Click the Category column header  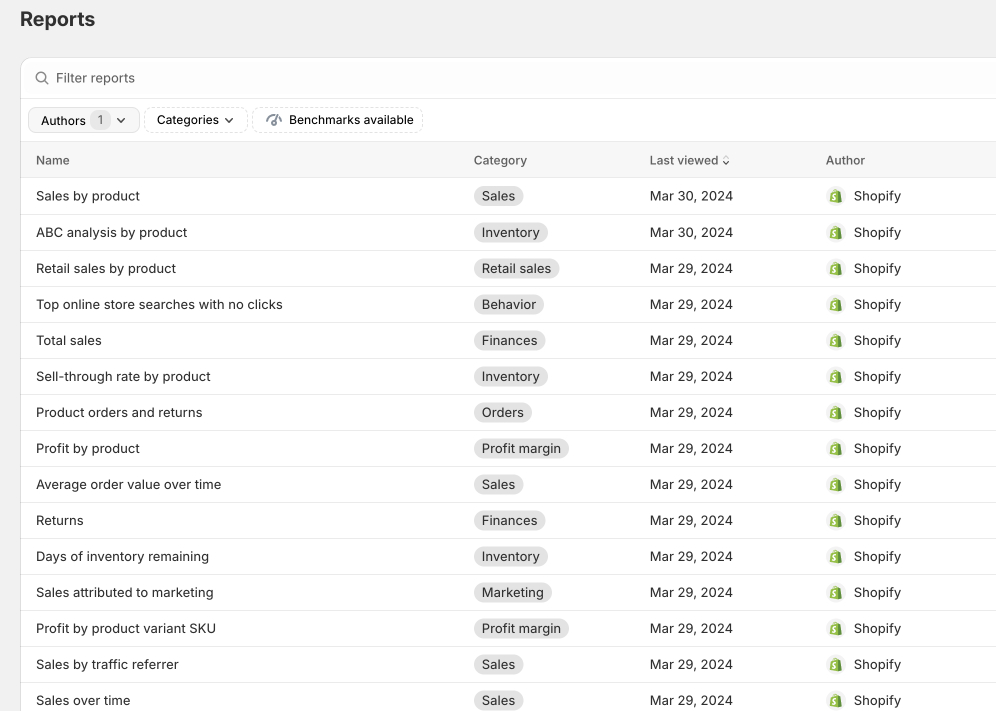click(500, 161)
